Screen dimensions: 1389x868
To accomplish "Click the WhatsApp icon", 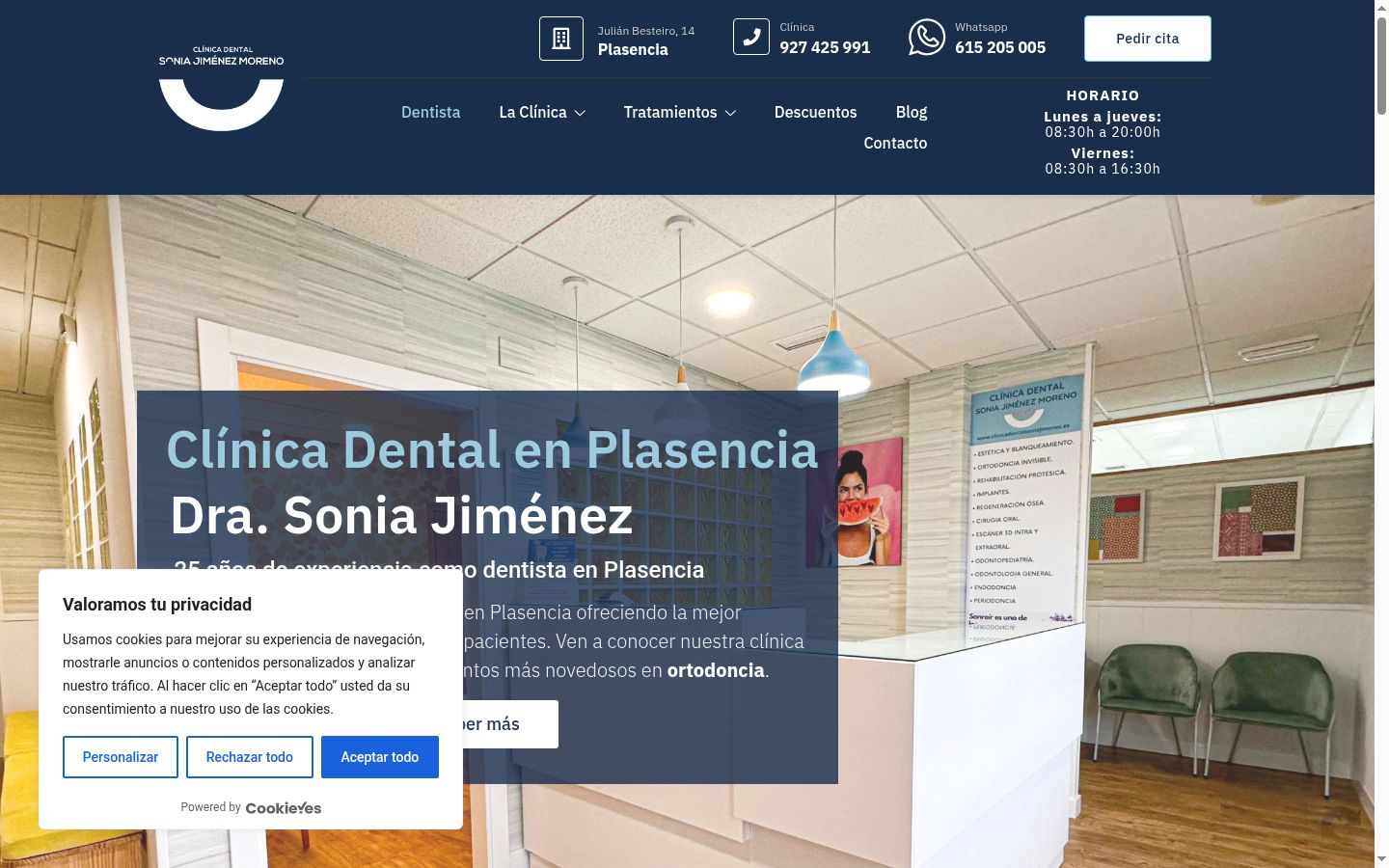I will (927, 38).
